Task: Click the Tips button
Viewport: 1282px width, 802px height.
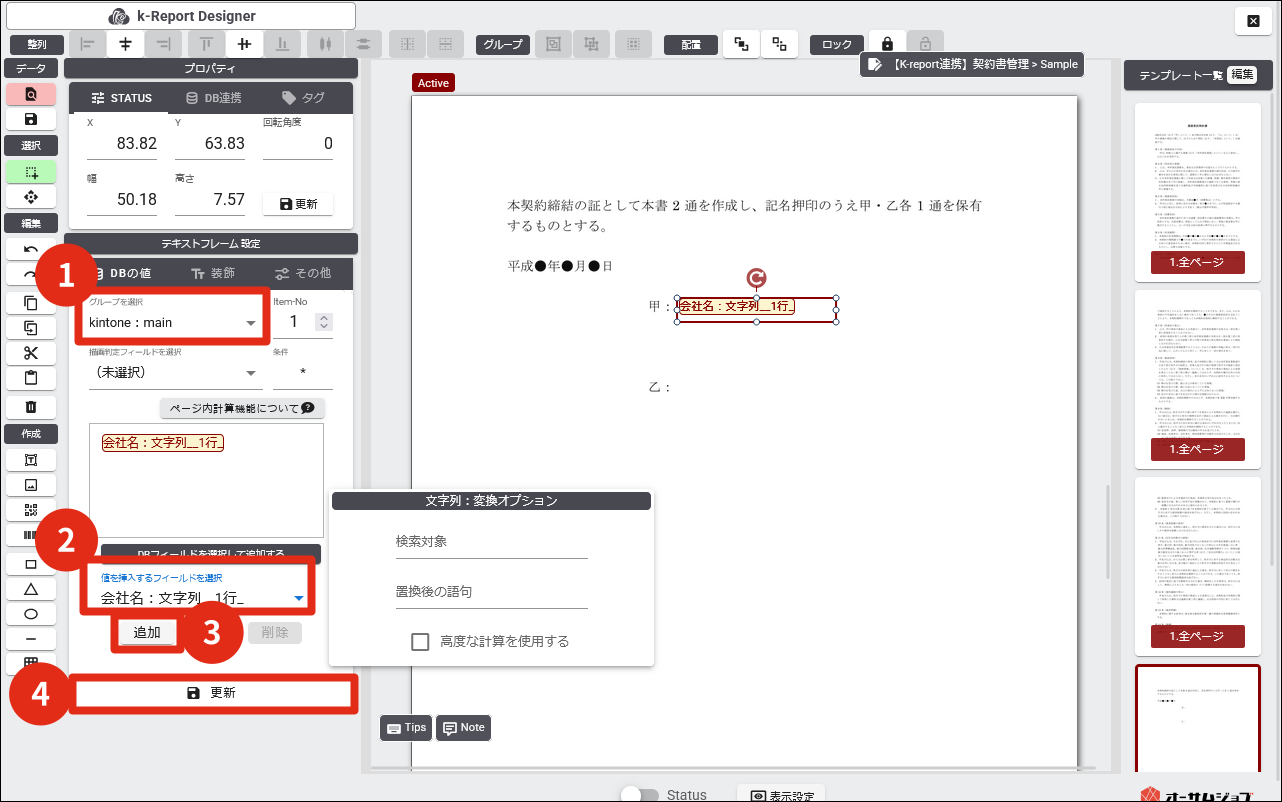Action: (x=406, y=728)
